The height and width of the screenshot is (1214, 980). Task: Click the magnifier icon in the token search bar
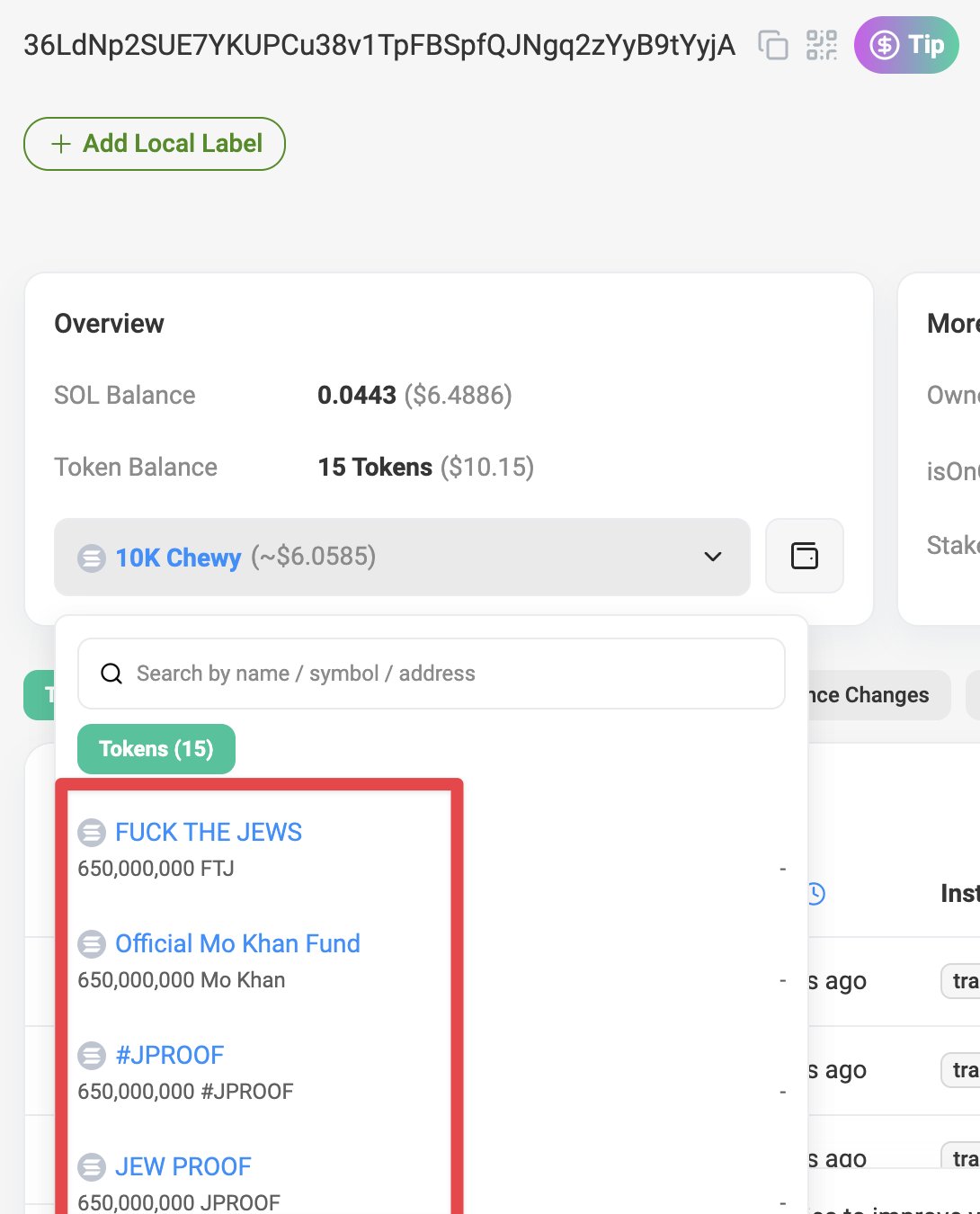click(111, 673)
